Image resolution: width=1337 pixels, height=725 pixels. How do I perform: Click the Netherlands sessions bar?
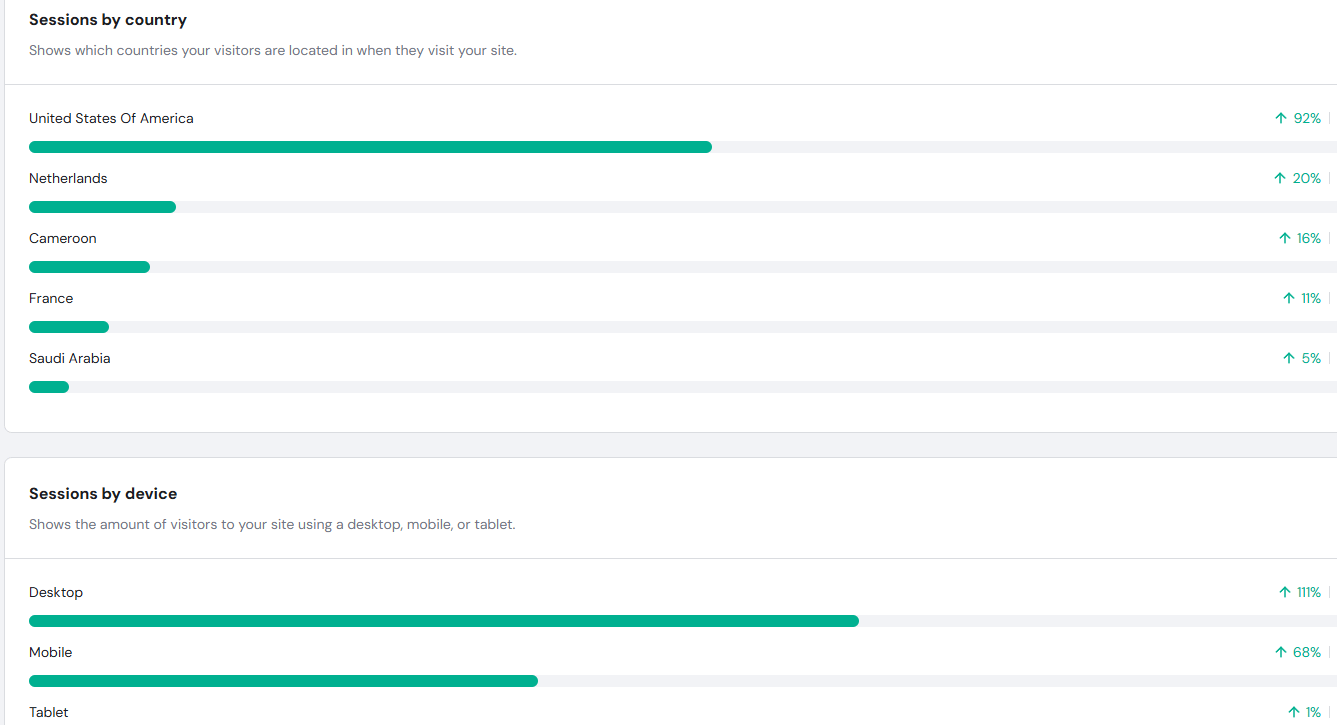click(x=683, y=207)
